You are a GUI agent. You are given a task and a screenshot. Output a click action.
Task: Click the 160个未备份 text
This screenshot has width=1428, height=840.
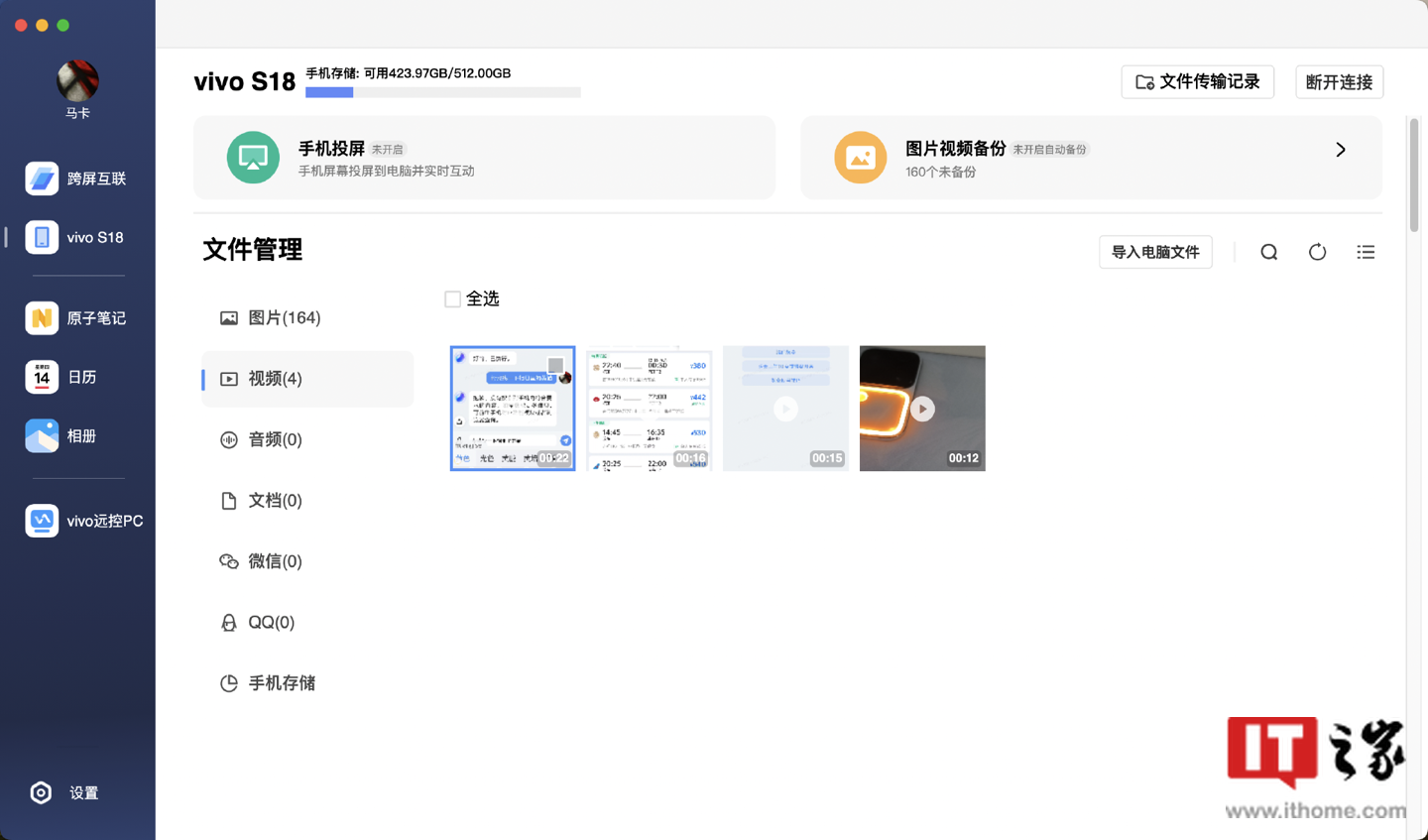941,172
